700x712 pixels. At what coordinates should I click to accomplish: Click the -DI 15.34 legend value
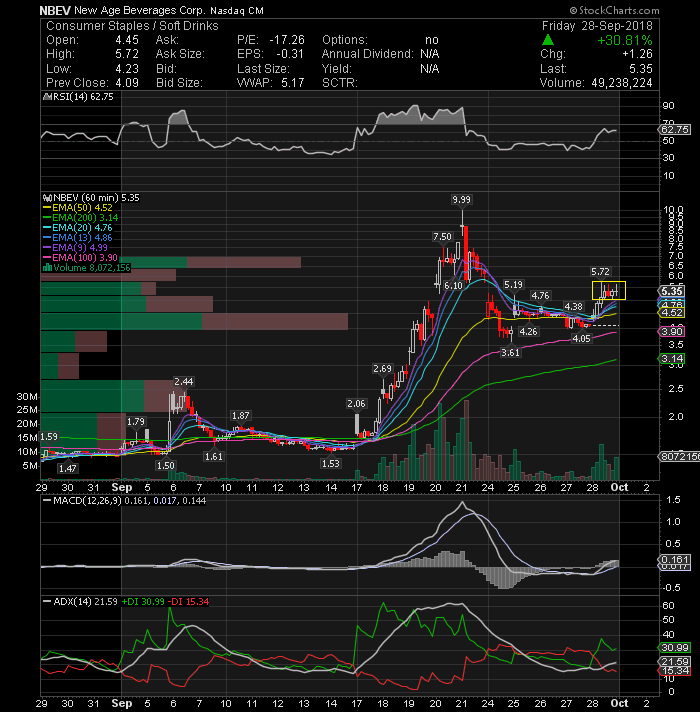tap(188, 602)
